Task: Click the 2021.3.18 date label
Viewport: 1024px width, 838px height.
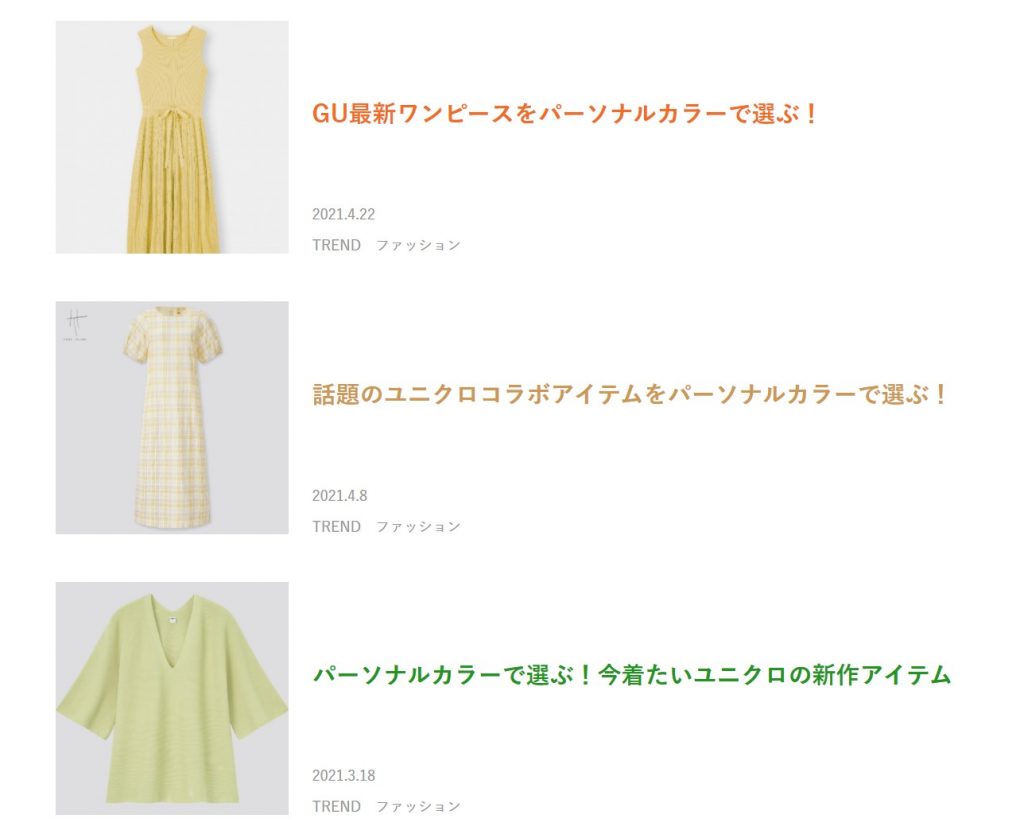Action: click(344, 775)
